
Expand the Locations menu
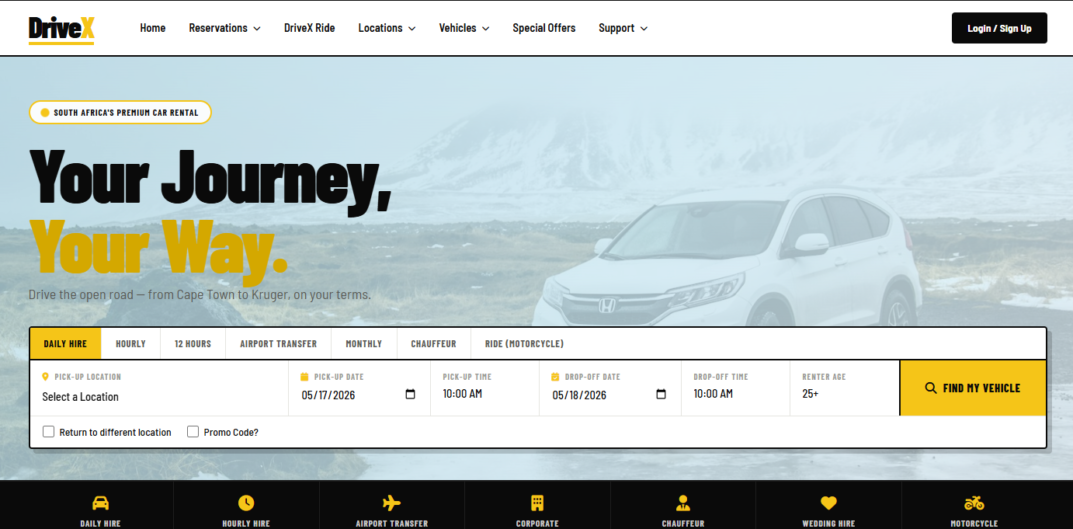pos(387,28)
